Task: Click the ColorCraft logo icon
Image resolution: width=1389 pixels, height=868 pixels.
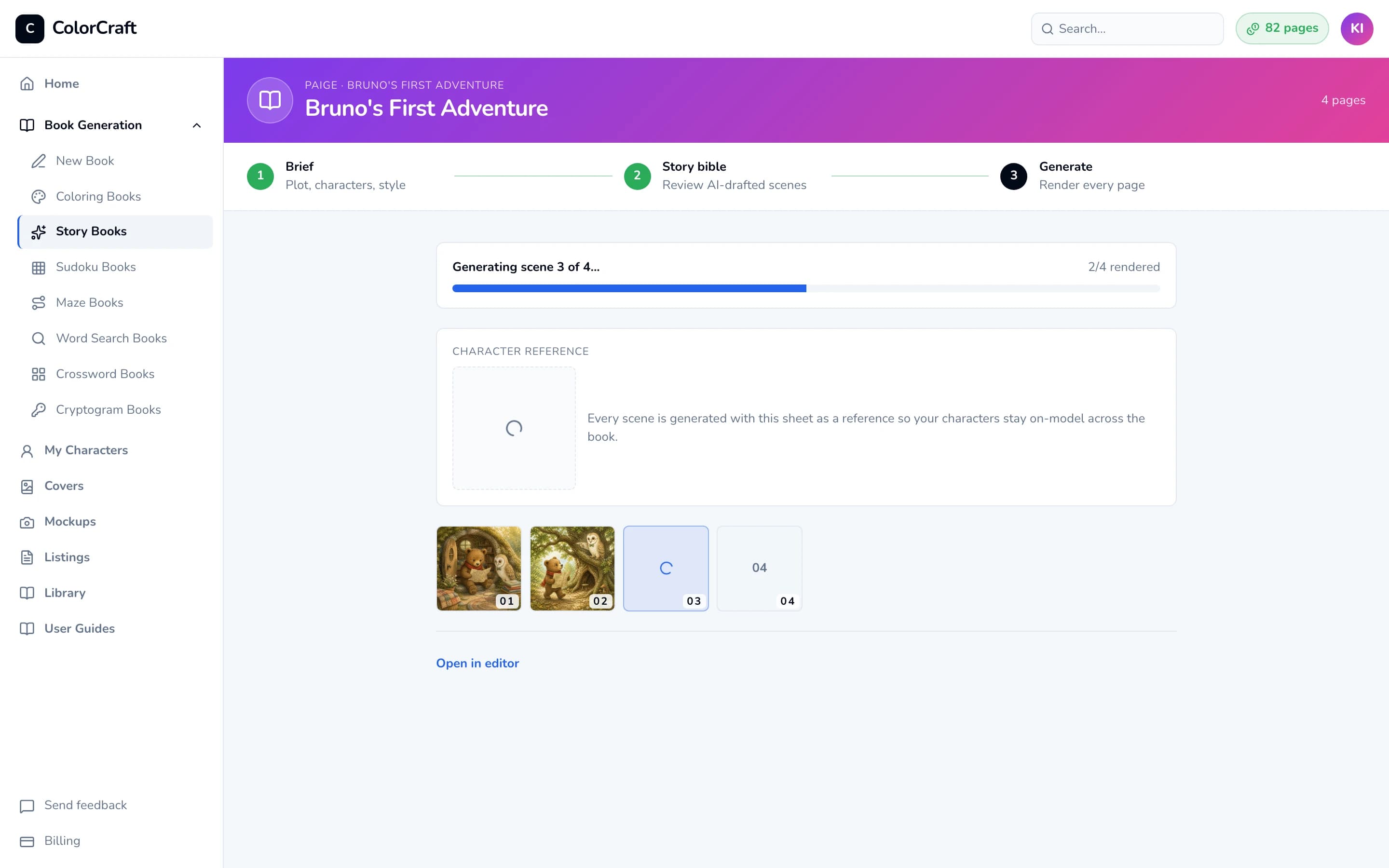Action: pyautogui.click(x=30, y=28)
